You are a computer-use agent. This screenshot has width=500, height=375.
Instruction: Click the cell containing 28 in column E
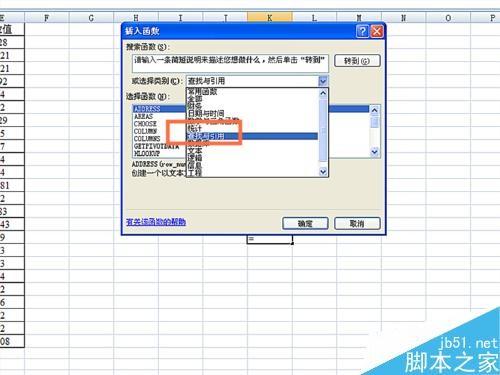coord(12,42)
